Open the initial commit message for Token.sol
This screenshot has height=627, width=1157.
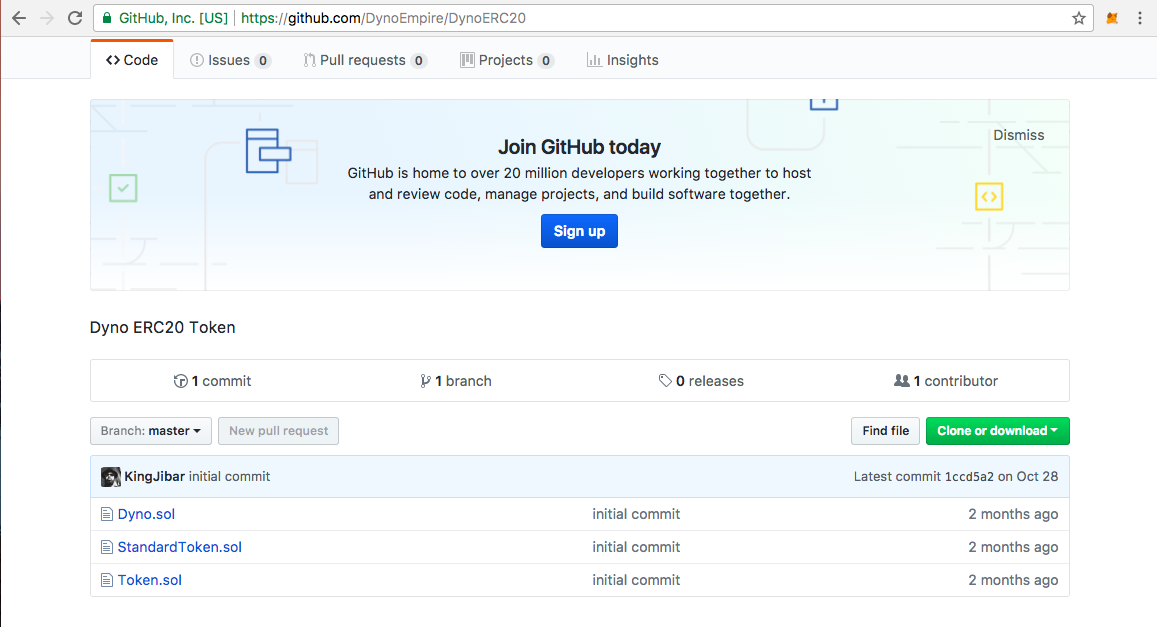pos(636,581)
